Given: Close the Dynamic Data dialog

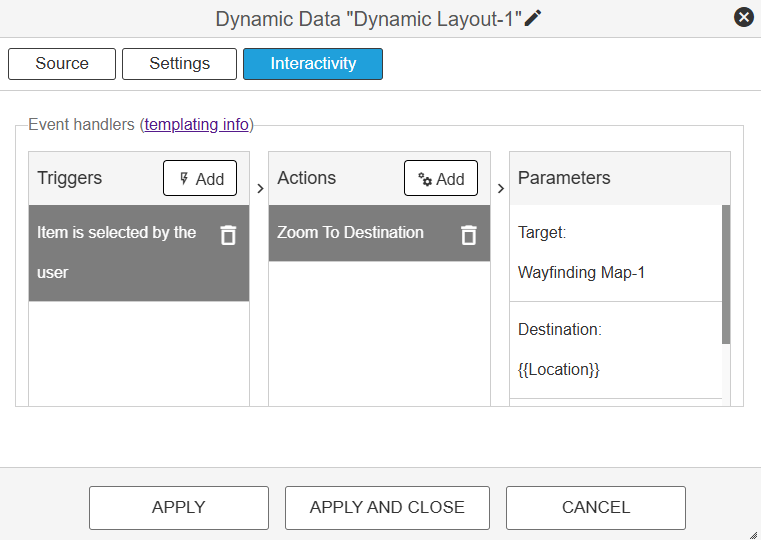Looking at the screenshot, I should tap(744, 17).
